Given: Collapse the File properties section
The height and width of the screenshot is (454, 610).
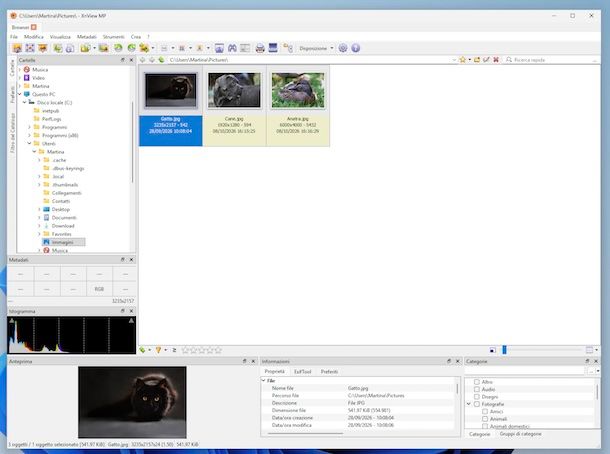Looking at the screenshot, I should 263,380.
